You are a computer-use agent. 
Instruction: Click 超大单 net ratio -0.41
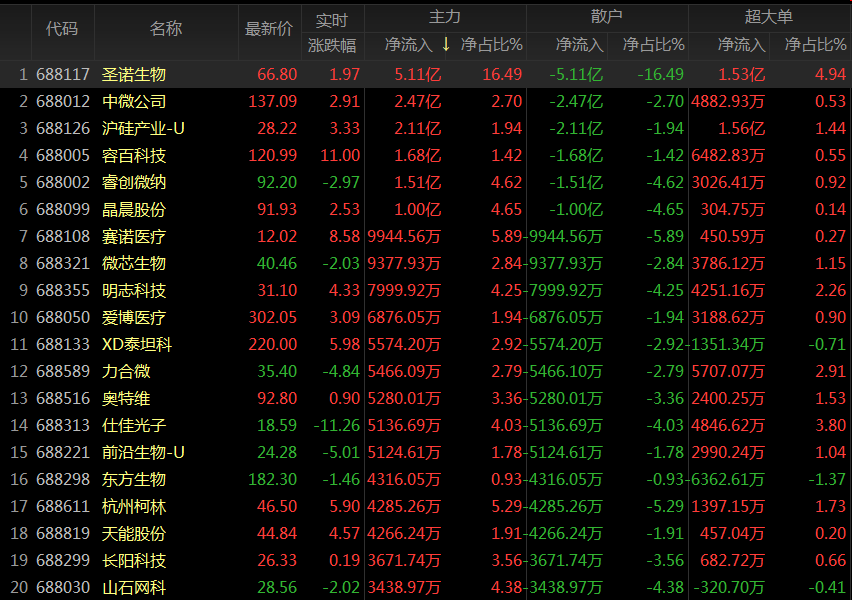coord(827,588)
